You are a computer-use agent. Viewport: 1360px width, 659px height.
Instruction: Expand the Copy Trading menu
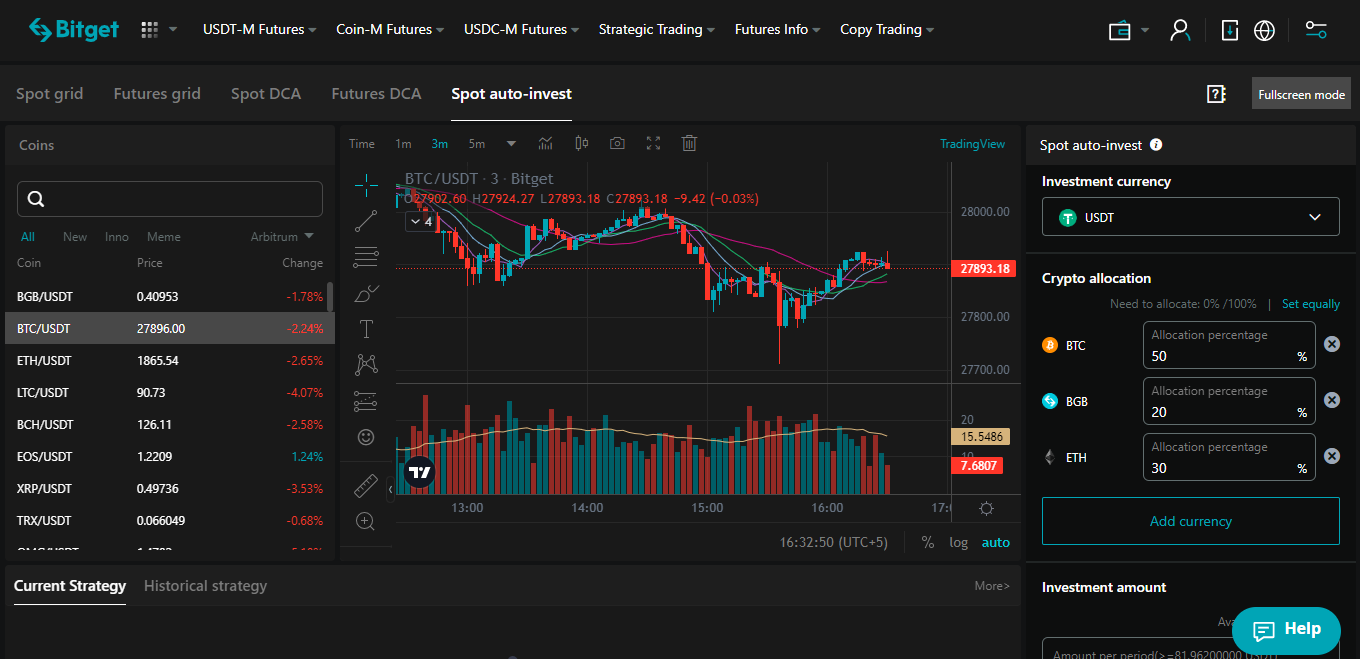tap(888, 30)
